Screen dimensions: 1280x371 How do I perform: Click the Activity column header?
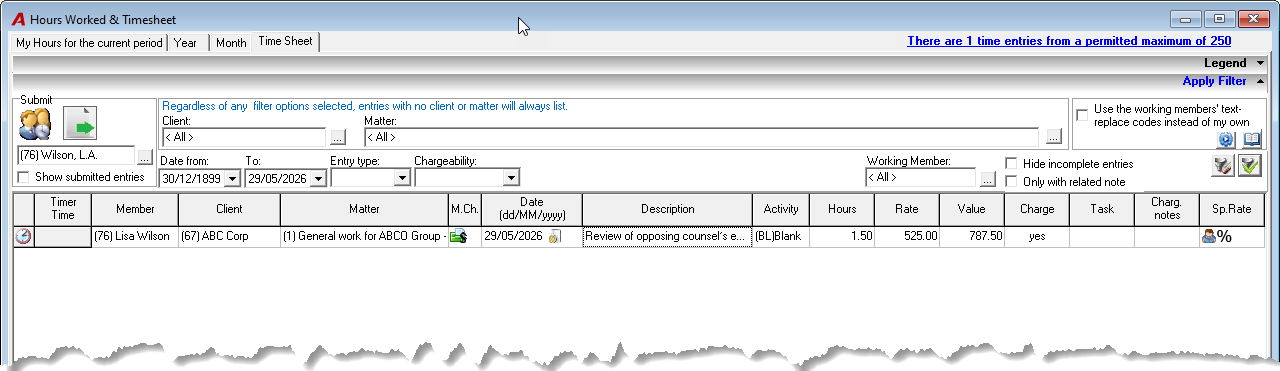781,209
